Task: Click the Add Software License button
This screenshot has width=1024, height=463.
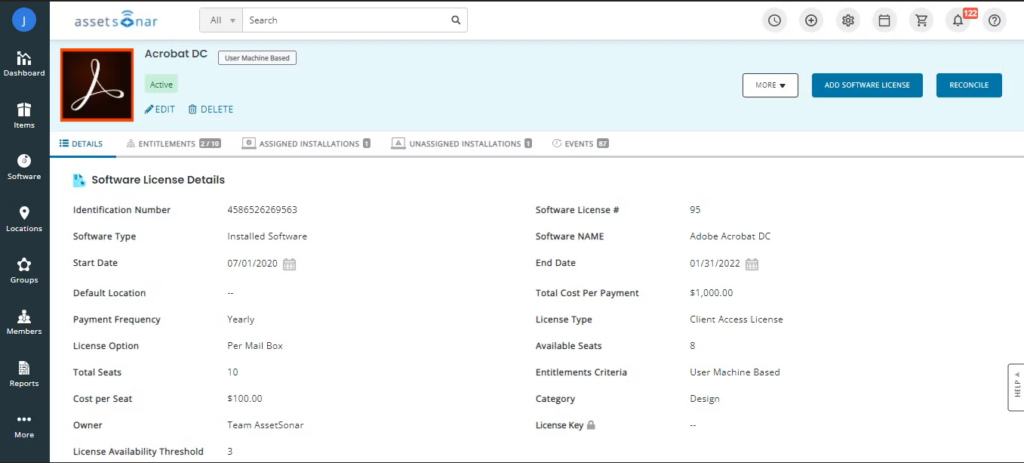Action: (866, 86)
